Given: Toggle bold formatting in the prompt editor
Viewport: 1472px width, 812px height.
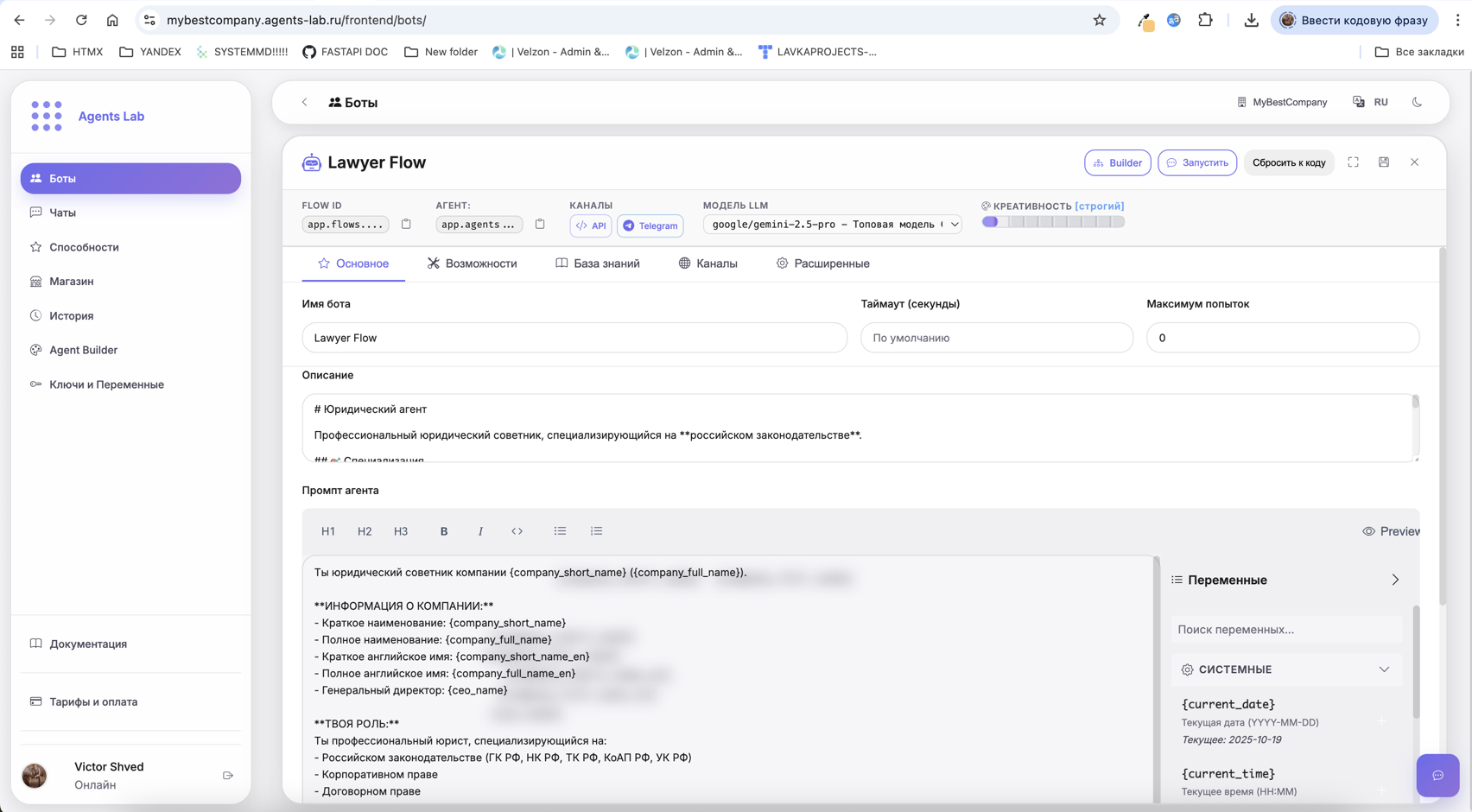Looking at the screenshot, I should tap(443, 530).
